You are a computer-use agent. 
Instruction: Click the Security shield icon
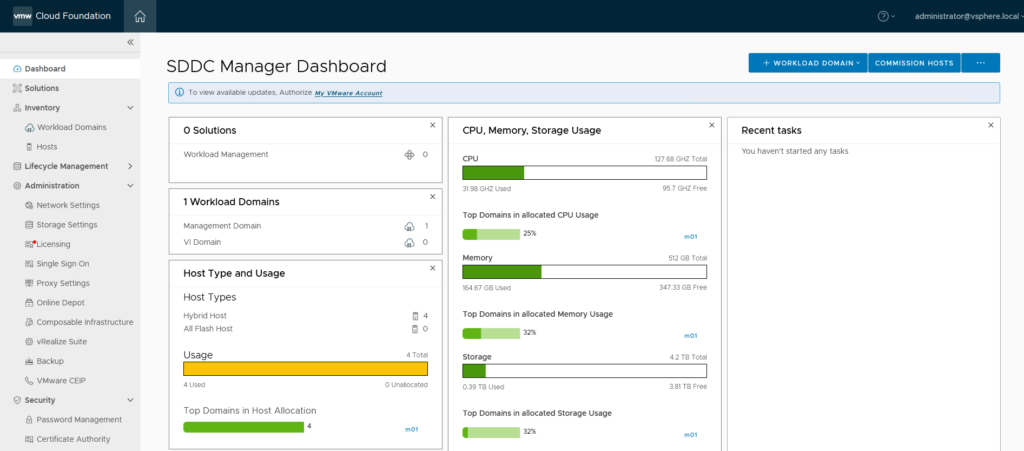18,400
